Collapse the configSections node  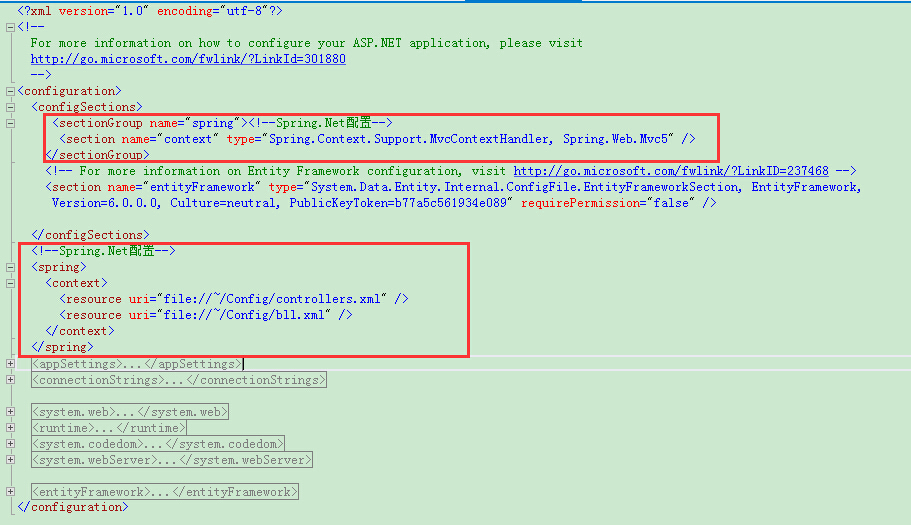click(10, 107)
